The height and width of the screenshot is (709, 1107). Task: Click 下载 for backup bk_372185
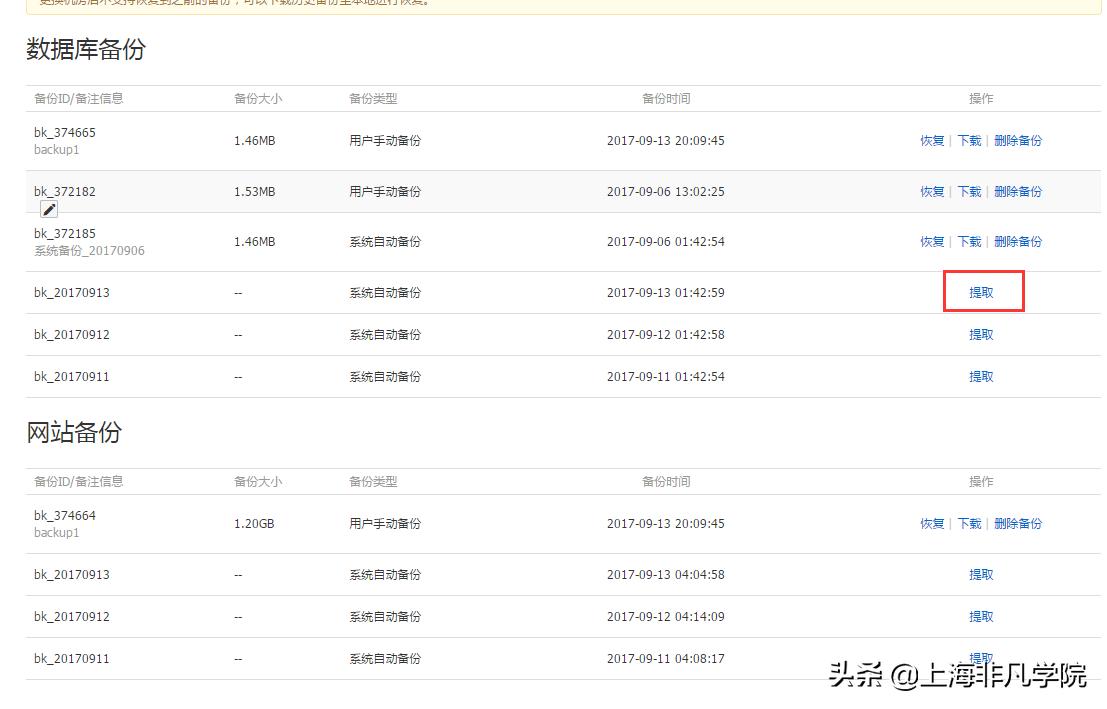[x=967, y=241]
